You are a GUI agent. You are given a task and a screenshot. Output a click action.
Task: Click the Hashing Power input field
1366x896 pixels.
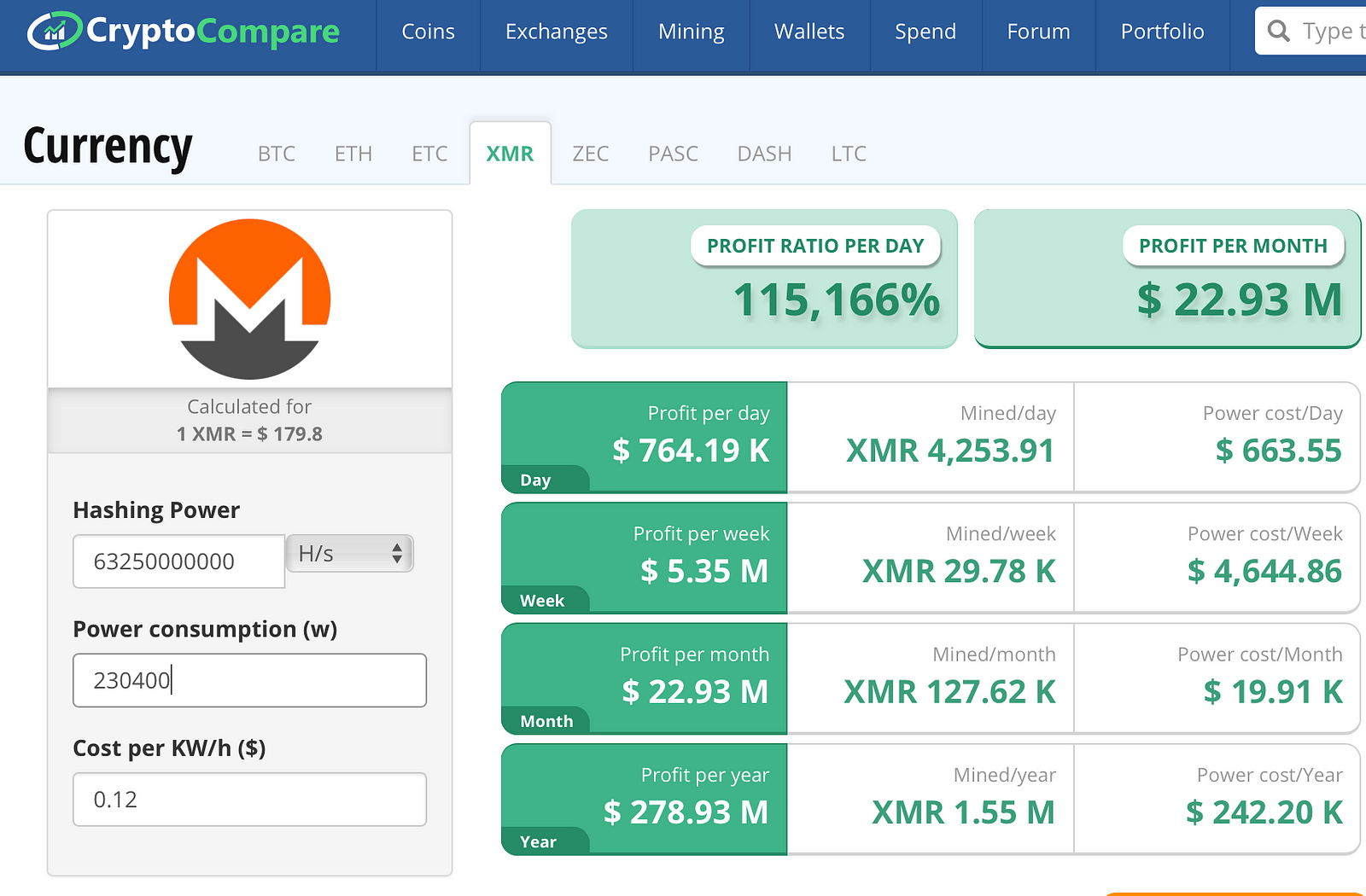pos(178,561)
